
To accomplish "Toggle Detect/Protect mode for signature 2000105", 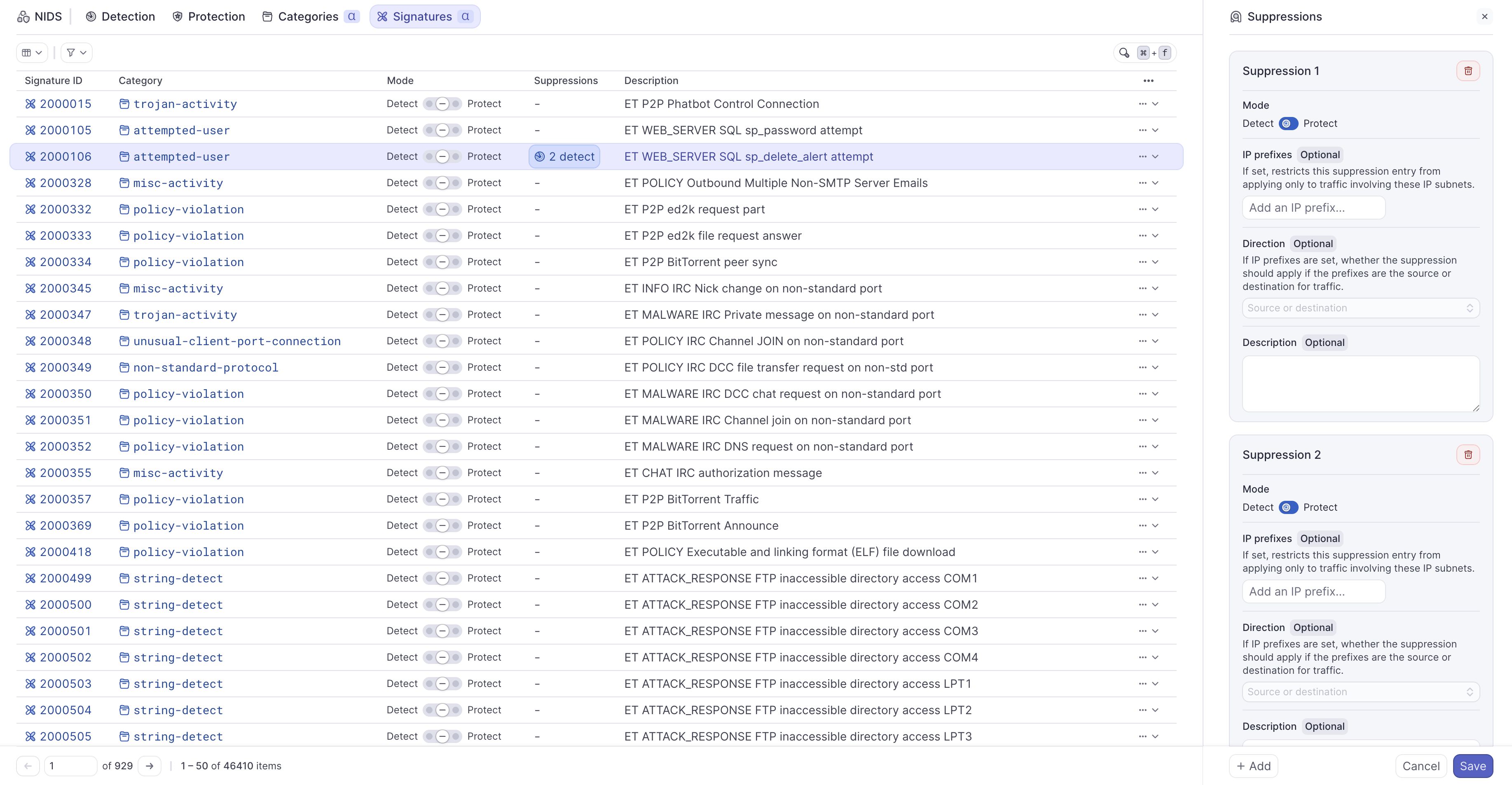I will 442,130.
